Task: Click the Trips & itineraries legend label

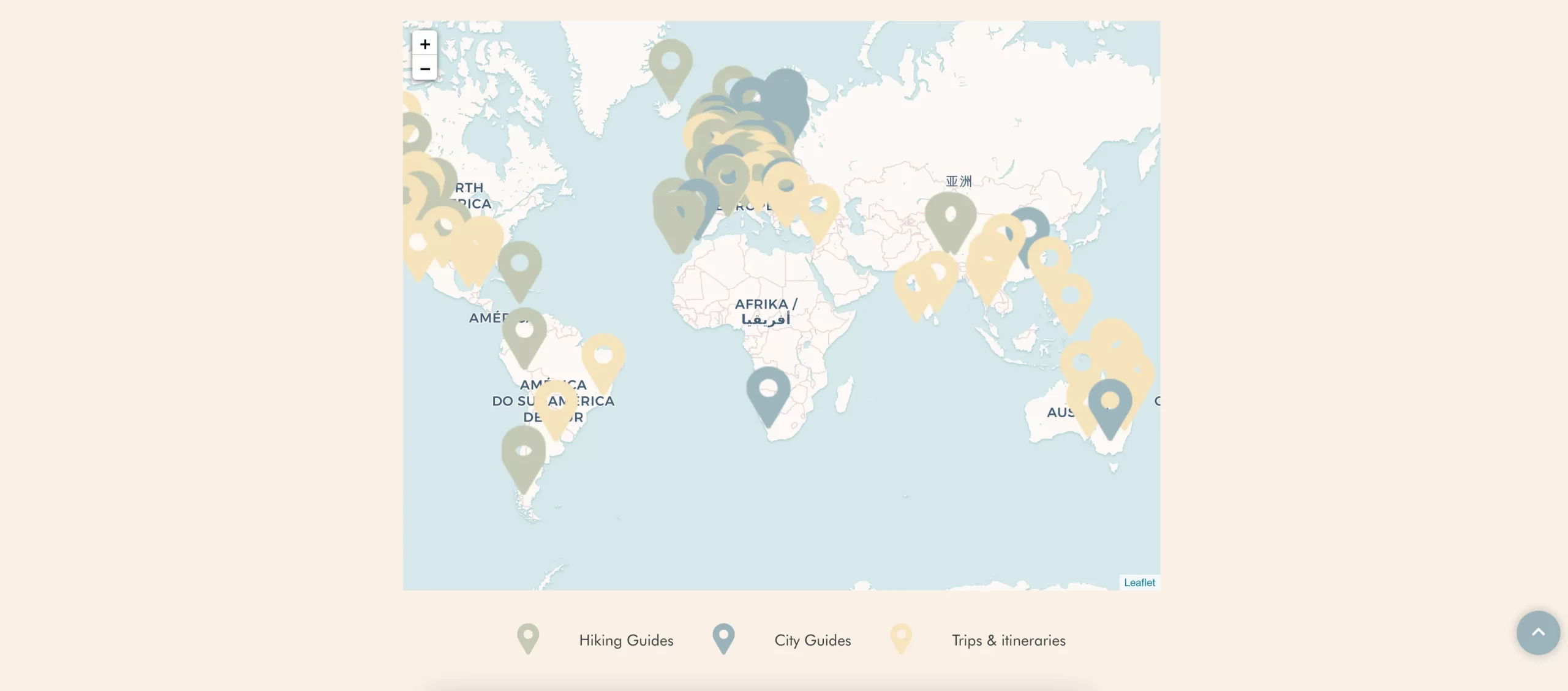Action: pos(1008,640)
